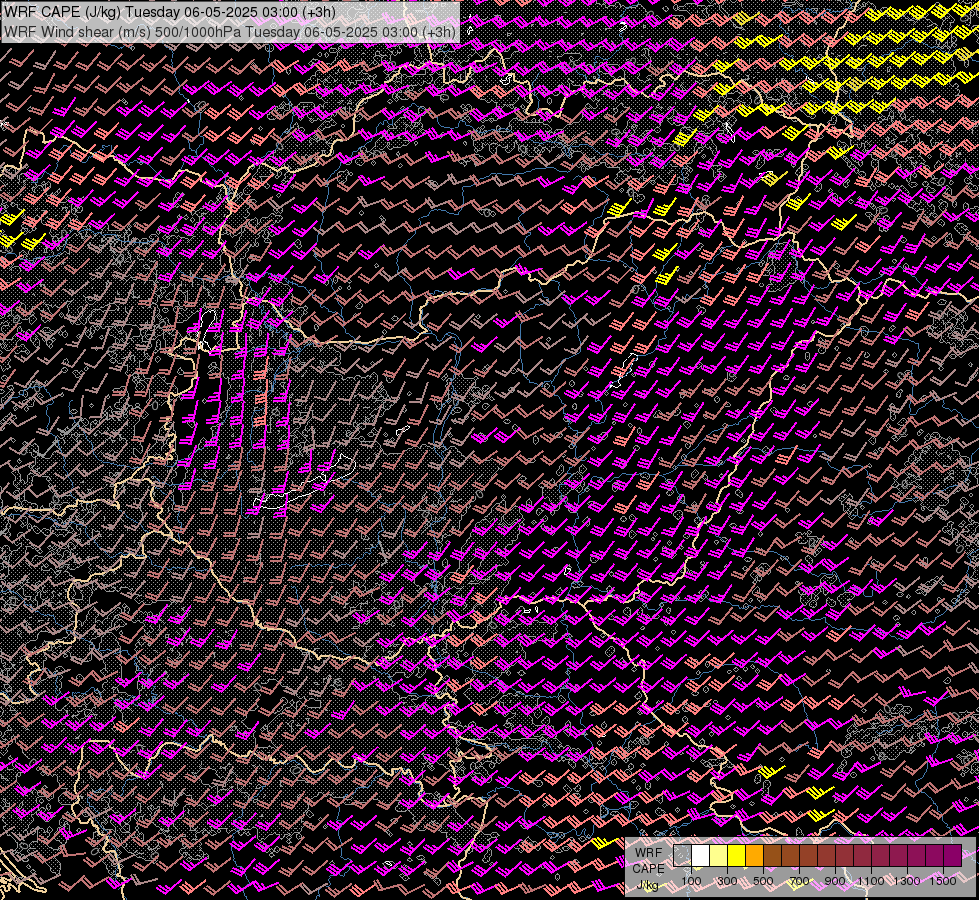This screenshot has height=900, width=979.
Task: Select the orange CAPE legend swatch
Action: point(754,855)
